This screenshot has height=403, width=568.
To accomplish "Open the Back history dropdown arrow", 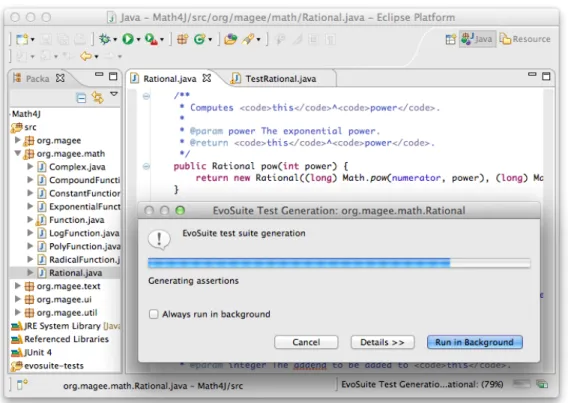I will tap(96, 57).
